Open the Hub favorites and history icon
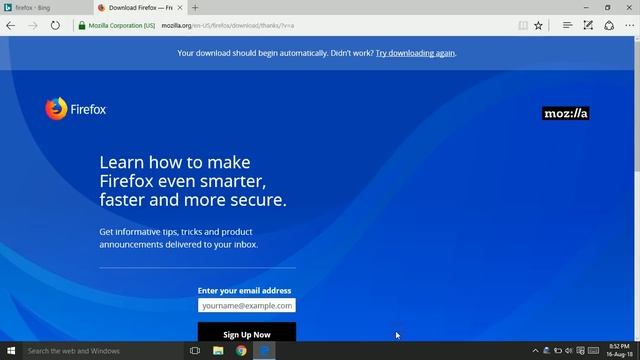The image size is (640, 360). [567, 25]
